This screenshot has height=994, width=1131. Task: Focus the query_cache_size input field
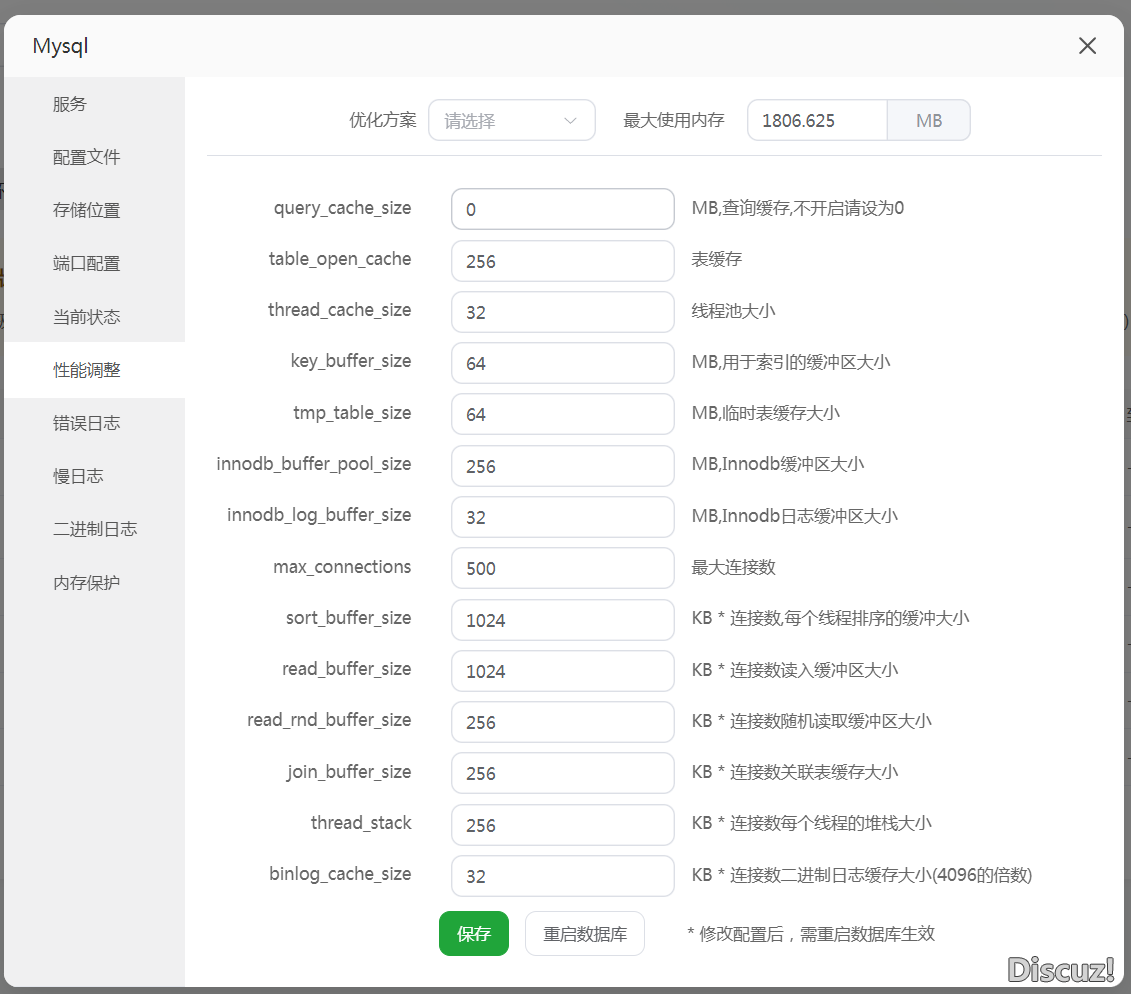tap(562, 210)
